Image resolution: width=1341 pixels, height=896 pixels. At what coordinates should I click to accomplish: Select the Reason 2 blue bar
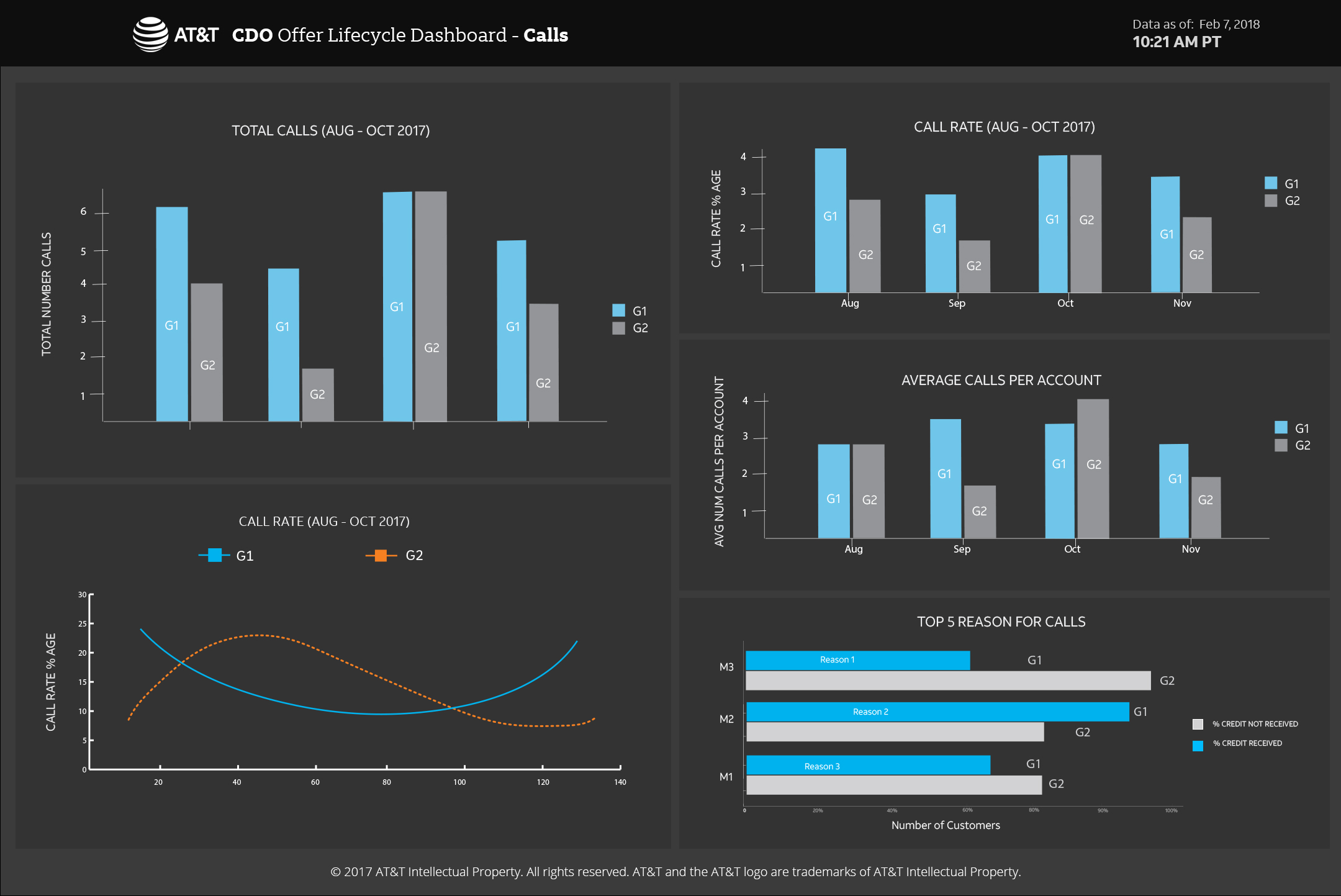pos(937,712)
